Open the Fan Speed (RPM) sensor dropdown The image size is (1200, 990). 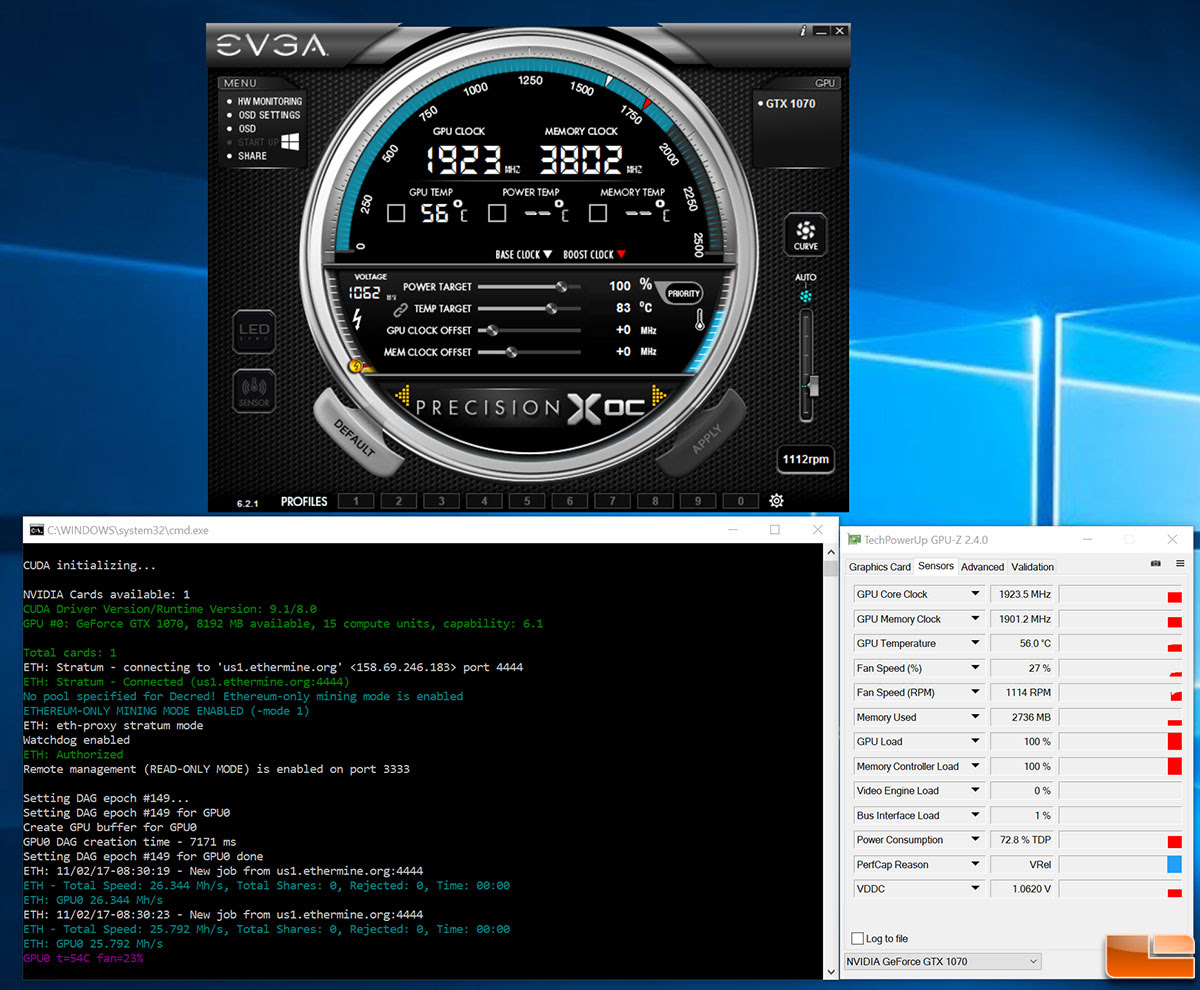point(975,692)
